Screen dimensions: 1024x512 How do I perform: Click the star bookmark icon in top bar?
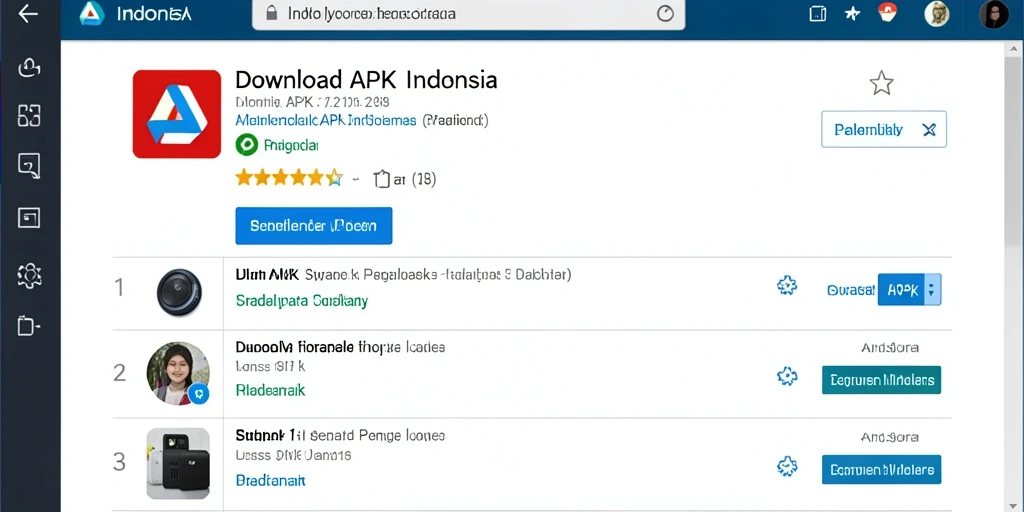[x=852, y=14]
